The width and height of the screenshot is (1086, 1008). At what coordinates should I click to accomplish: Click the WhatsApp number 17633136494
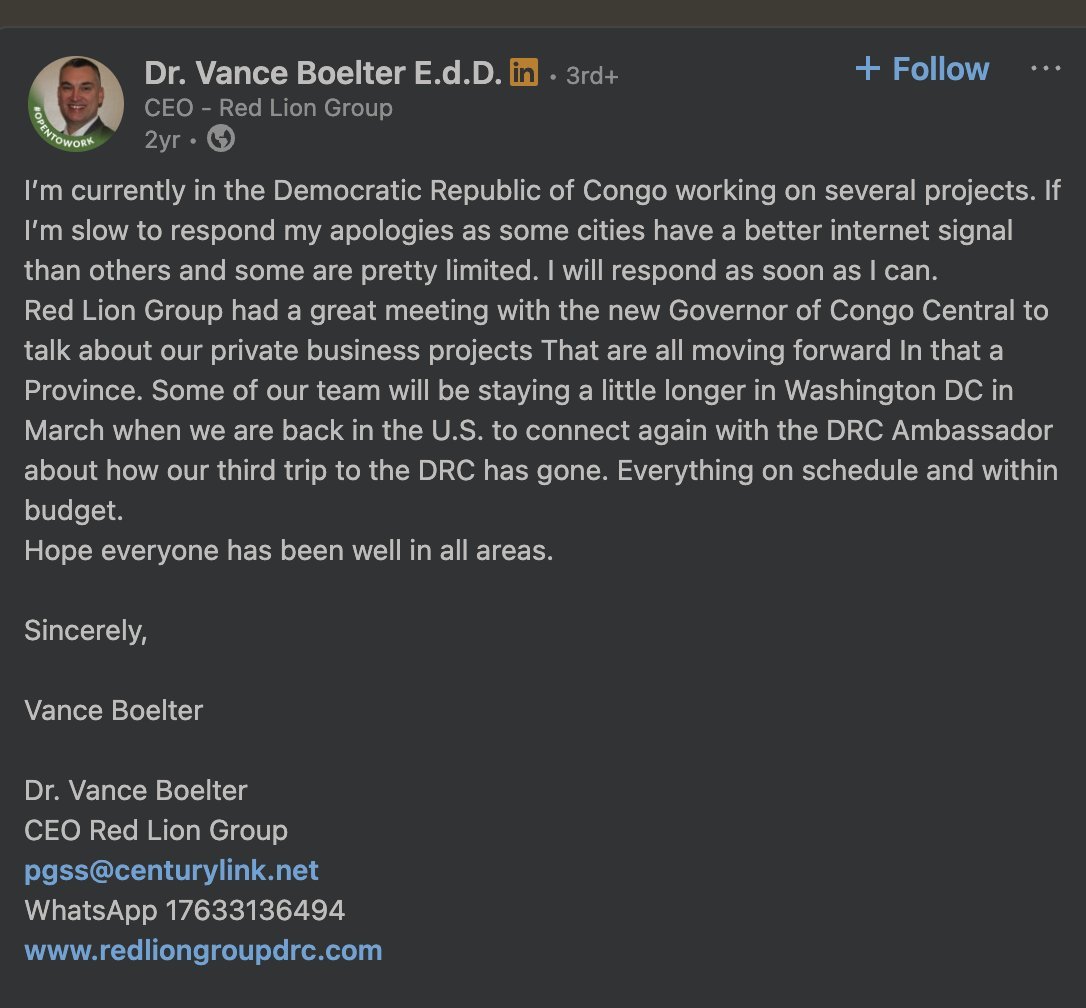[185, 910]
